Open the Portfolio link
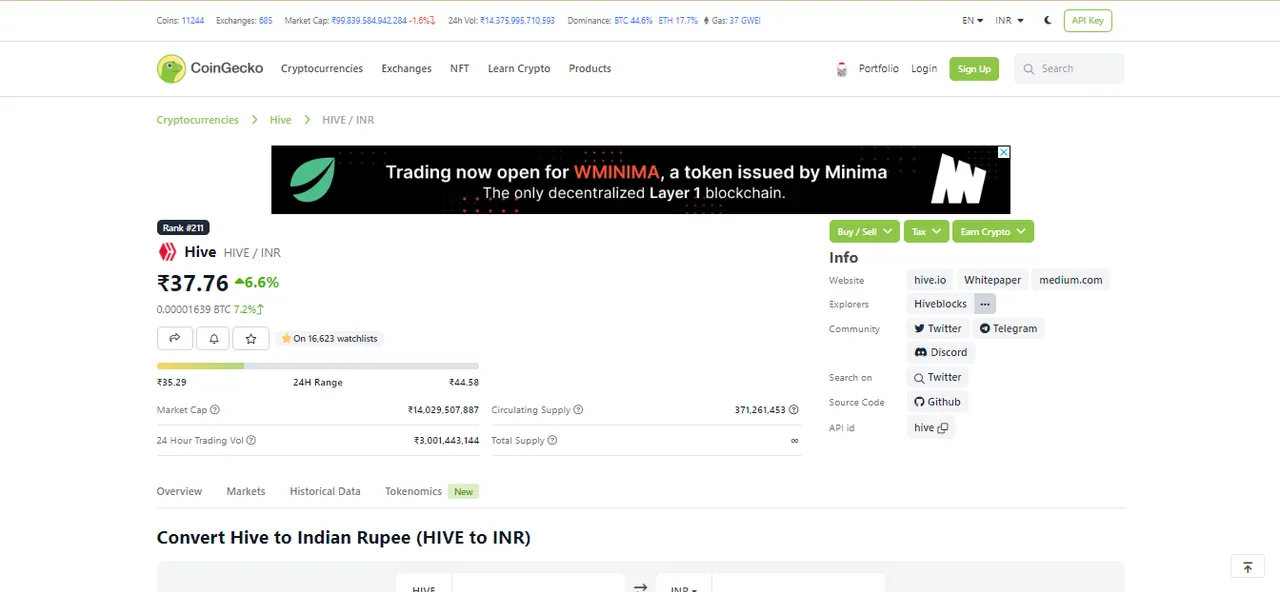1280x592 pixels. pos(879,69)
